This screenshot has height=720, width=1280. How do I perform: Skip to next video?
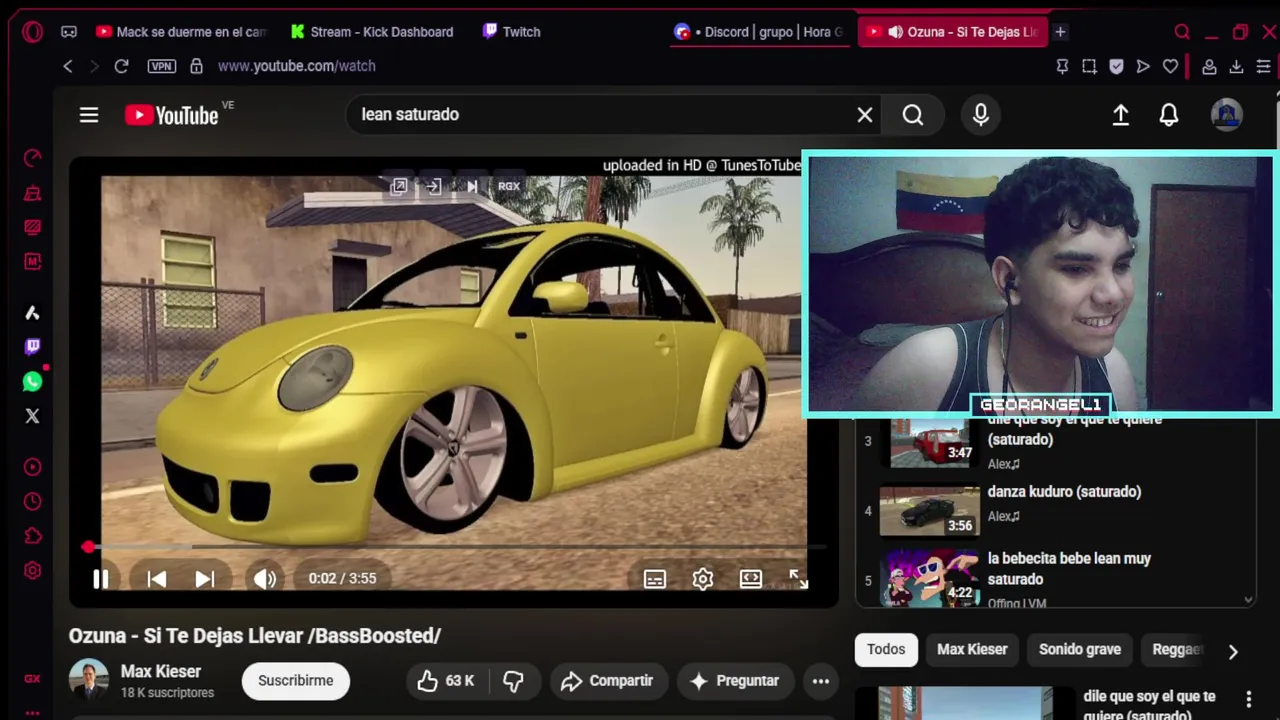click(x=205, y=579)
